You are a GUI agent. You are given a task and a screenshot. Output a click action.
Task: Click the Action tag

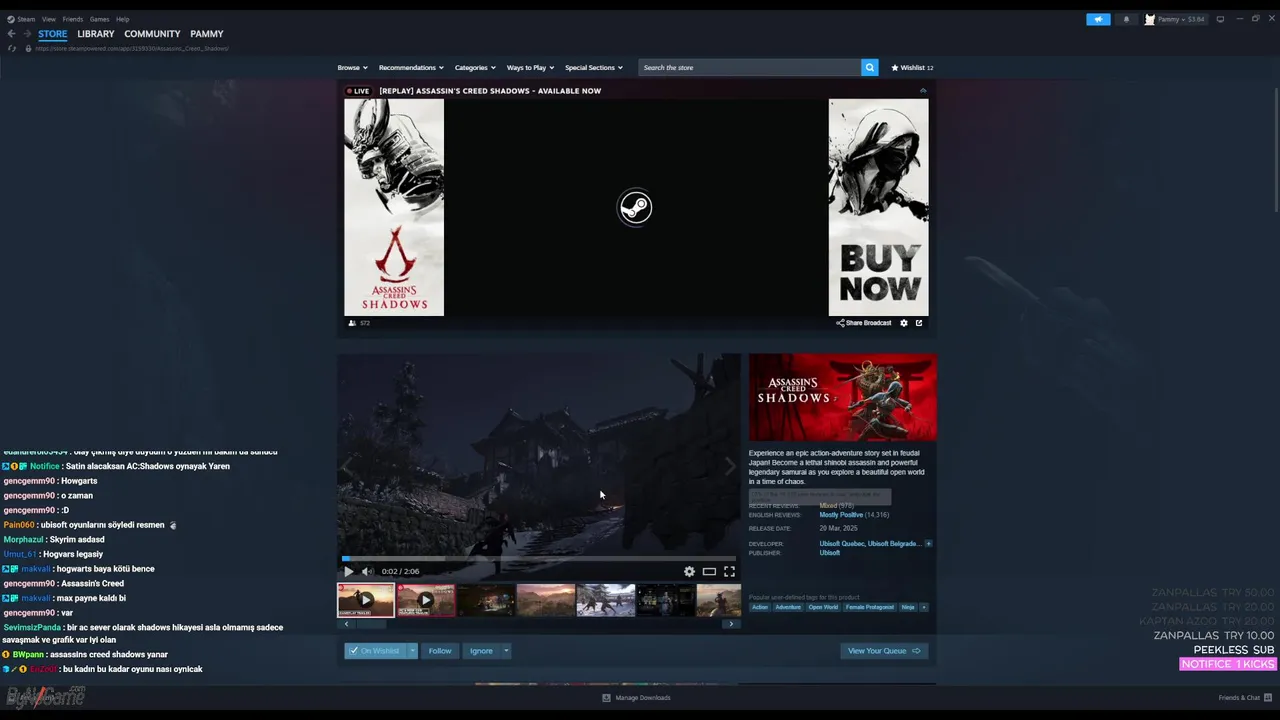[x=760, y=607]
